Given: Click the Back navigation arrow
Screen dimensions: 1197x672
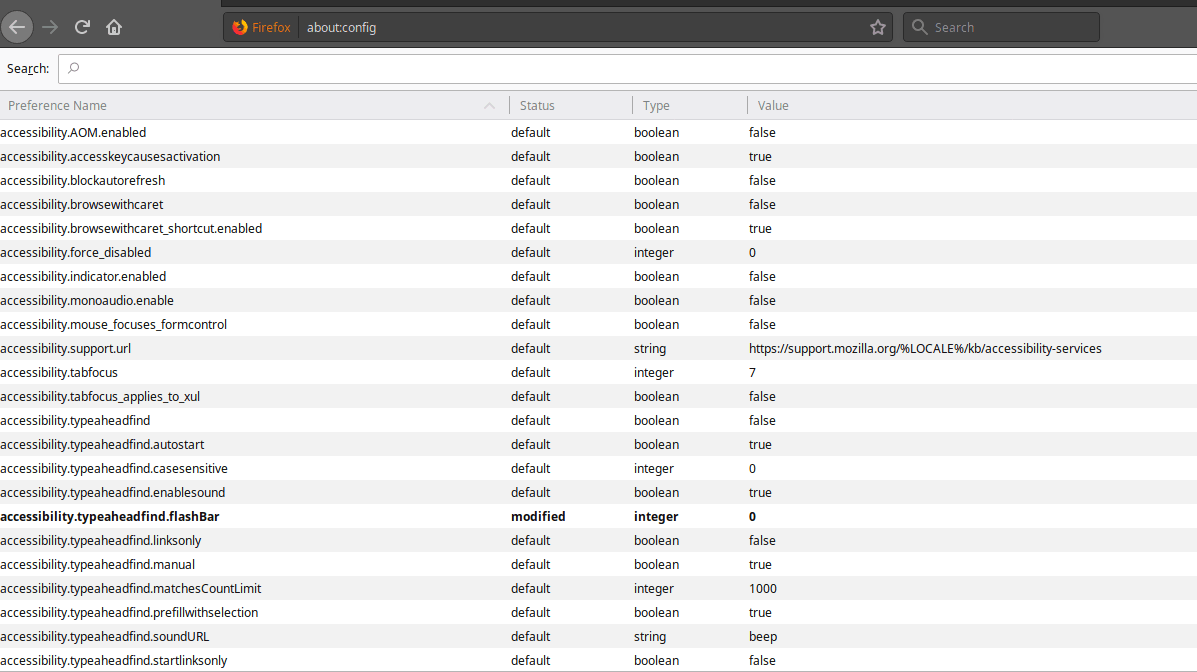Looking at the screenshot, I should (17, 26).
